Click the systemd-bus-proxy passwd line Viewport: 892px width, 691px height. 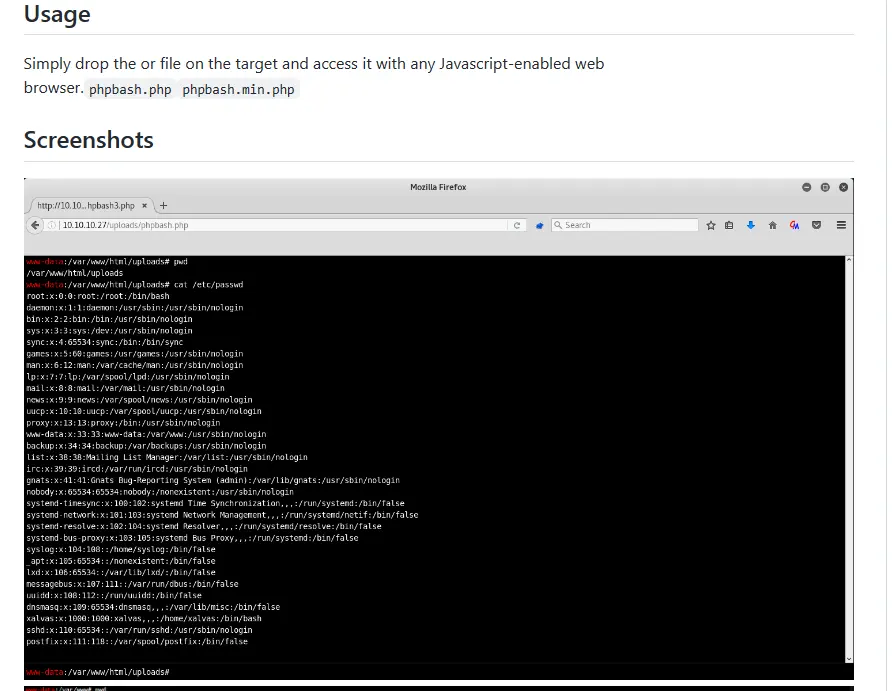click(x=192, y=538)
